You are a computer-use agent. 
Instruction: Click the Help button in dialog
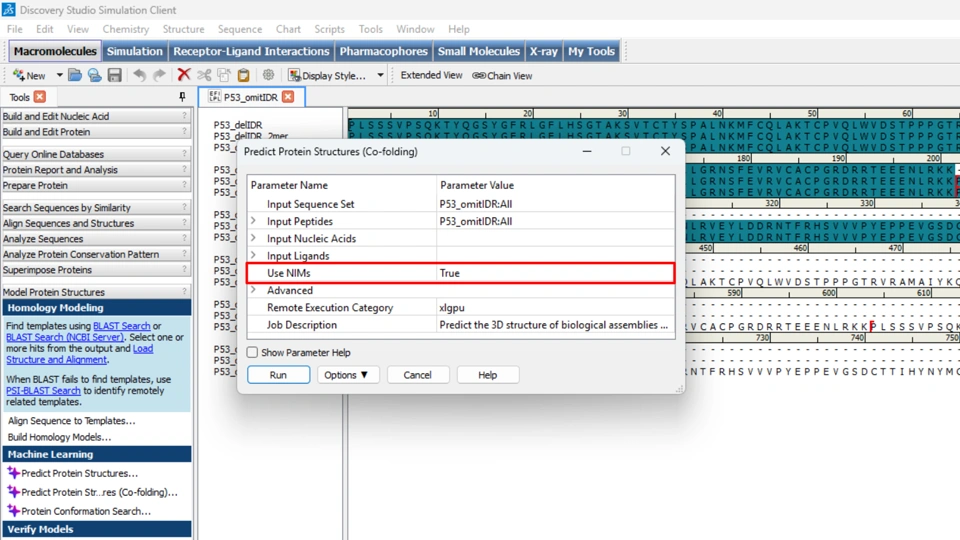pos(488,375)
